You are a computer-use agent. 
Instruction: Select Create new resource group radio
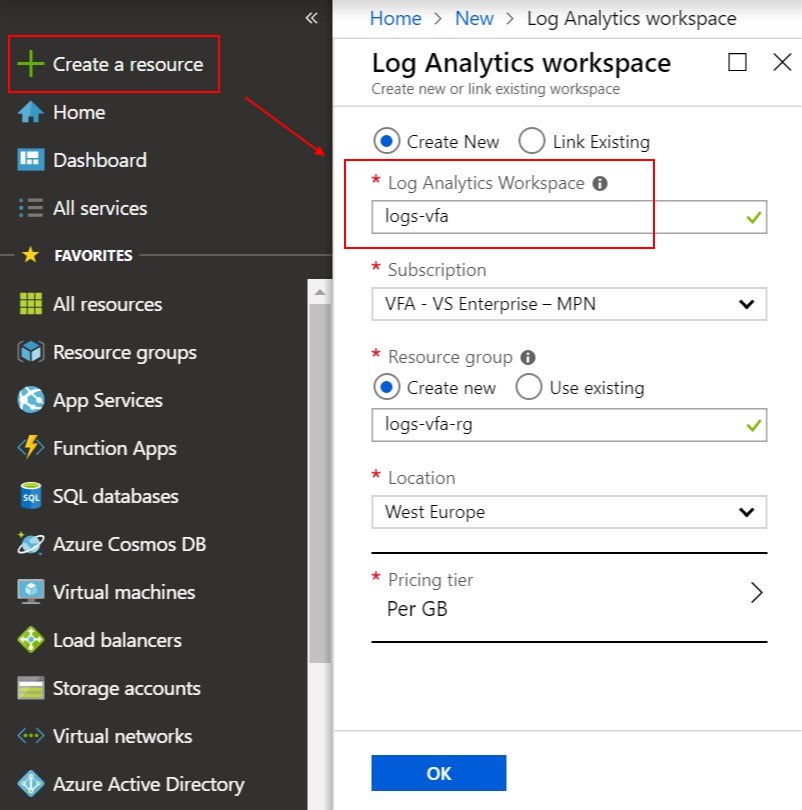(x=386, y=387)
